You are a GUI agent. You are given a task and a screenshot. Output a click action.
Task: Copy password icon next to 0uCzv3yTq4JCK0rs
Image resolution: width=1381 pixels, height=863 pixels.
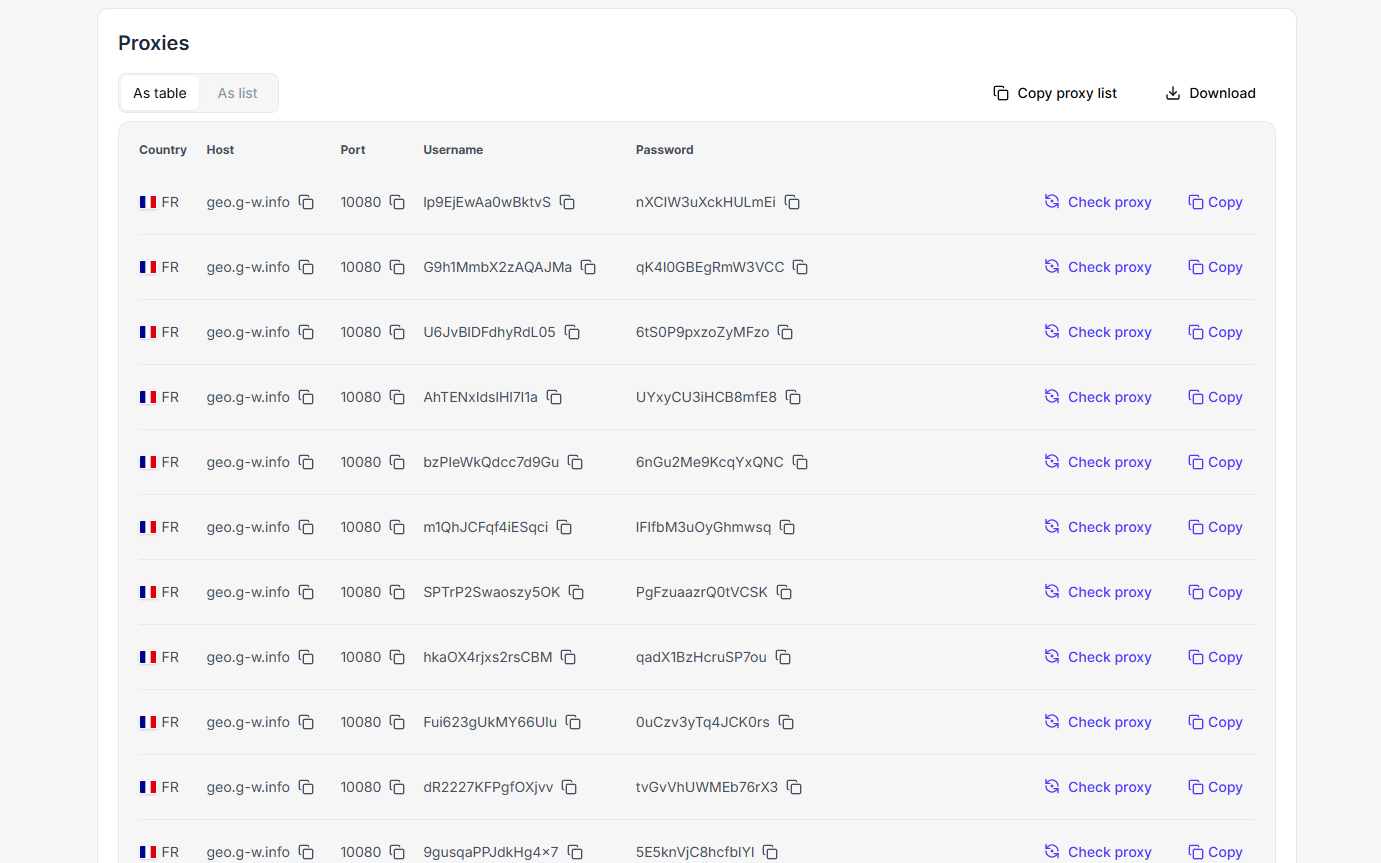(x=786, y=722)
